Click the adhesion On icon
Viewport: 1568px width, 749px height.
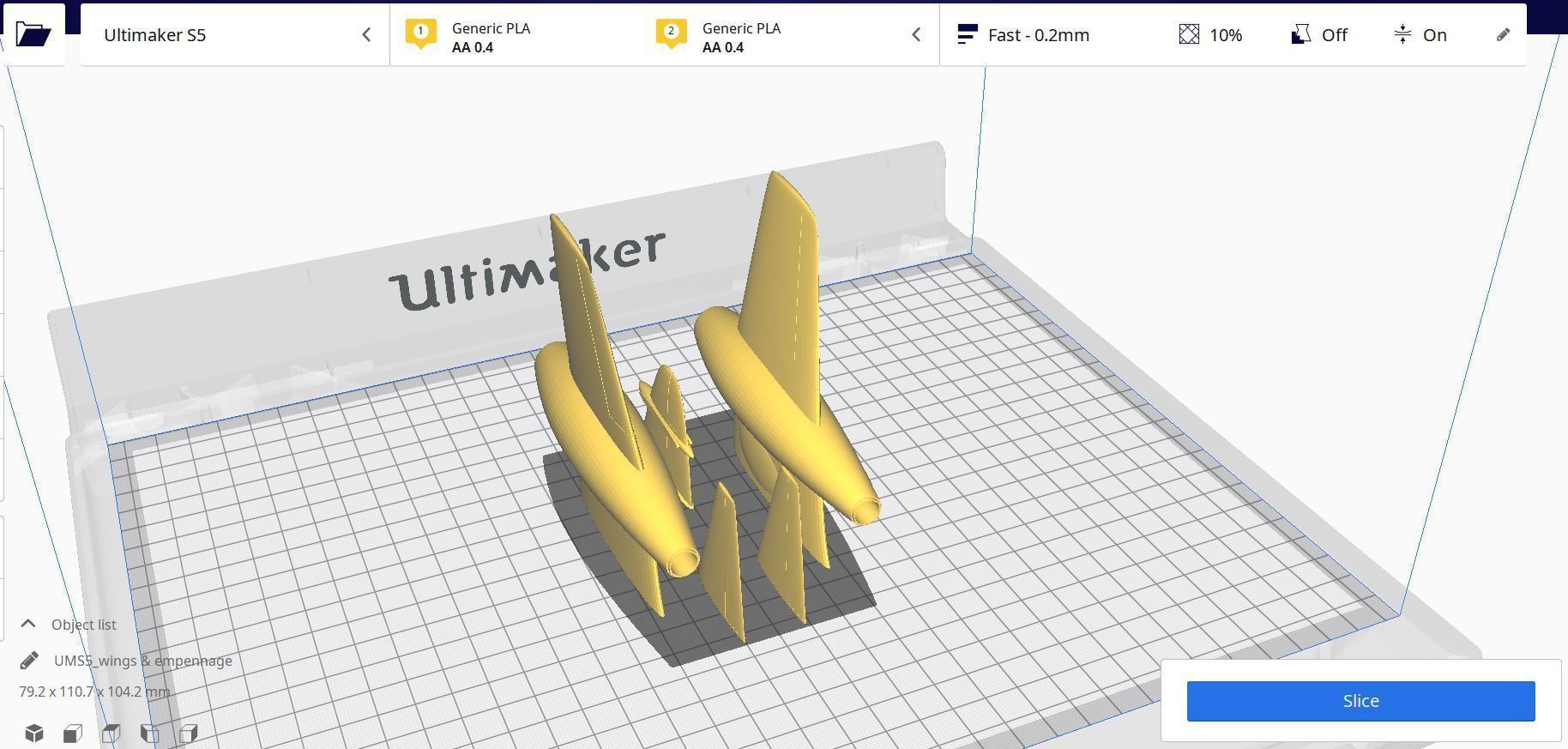click(x=1402, y=34)
